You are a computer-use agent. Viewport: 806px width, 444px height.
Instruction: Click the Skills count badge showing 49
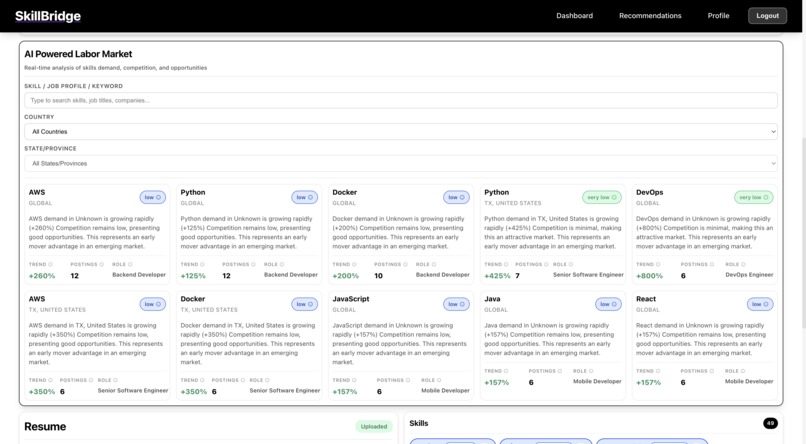tap(770, 423)
